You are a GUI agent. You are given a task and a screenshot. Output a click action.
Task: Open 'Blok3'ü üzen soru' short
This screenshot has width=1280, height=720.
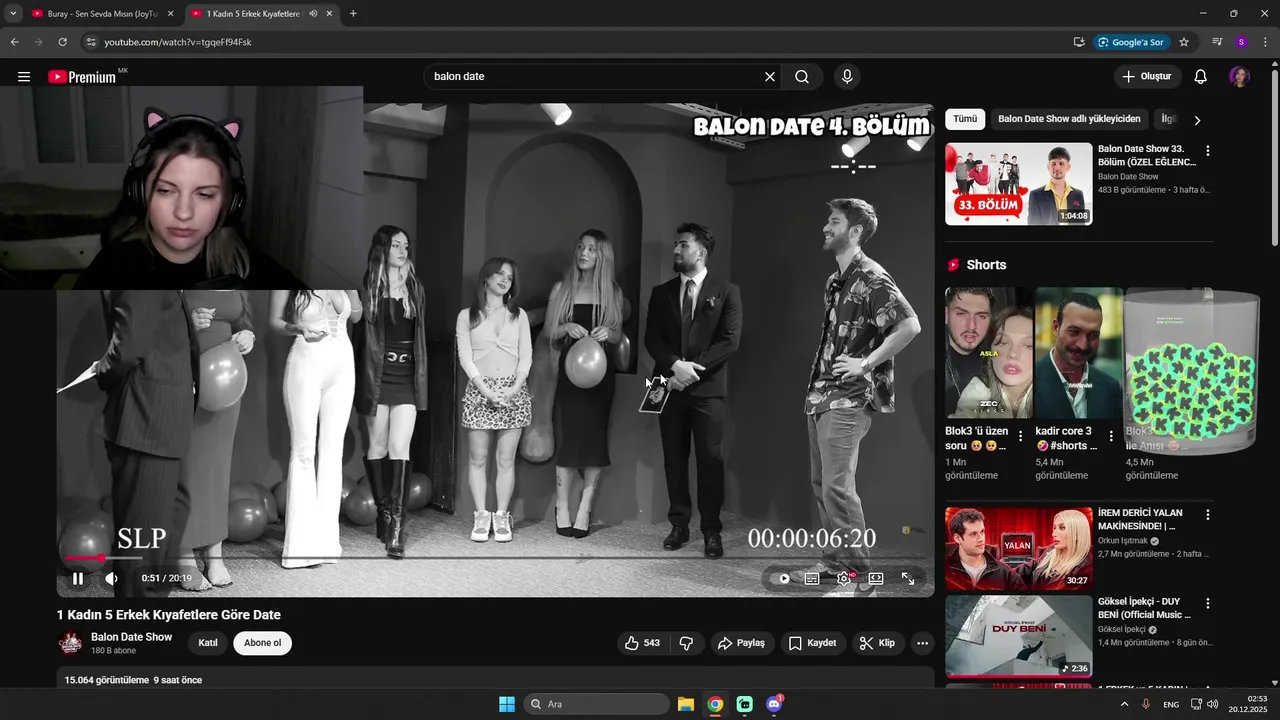coord(989,353)
